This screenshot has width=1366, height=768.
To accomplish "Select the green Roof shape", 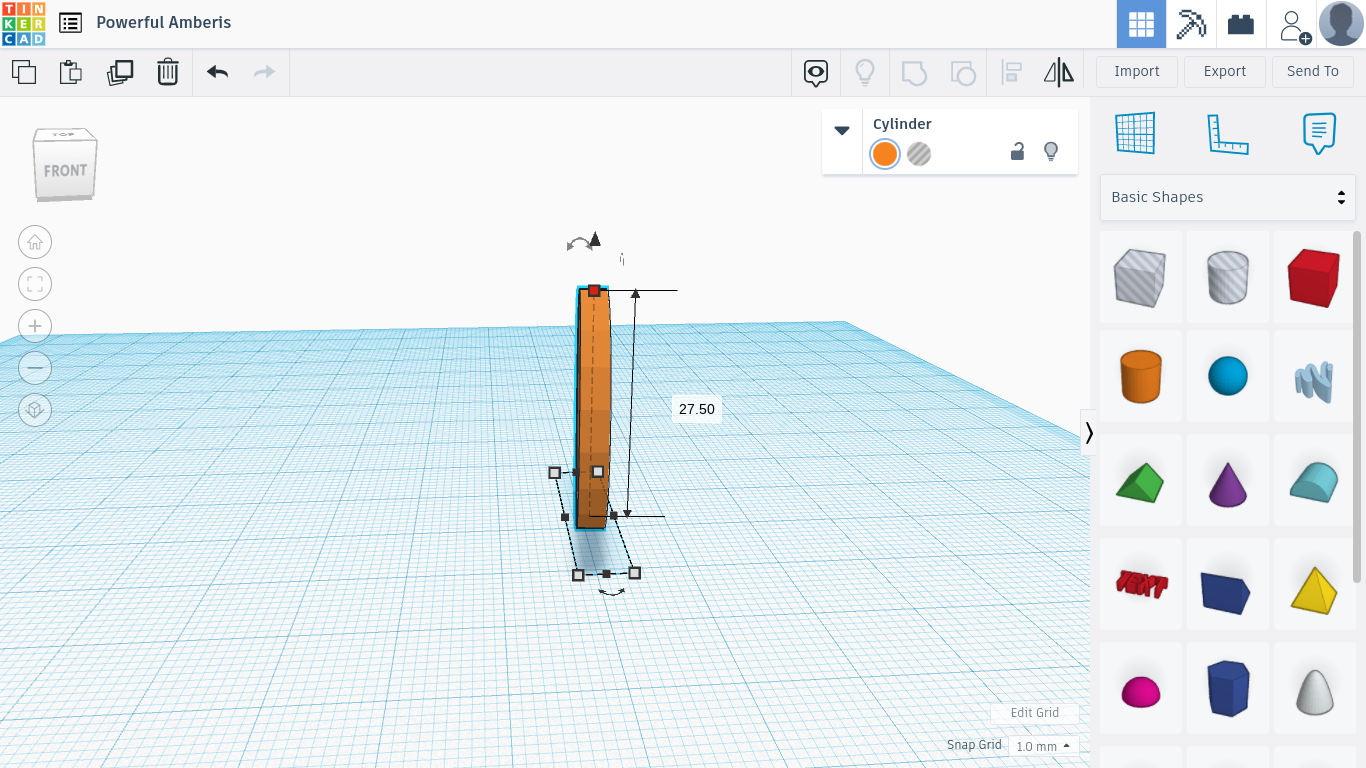I will click(1141, 481).
